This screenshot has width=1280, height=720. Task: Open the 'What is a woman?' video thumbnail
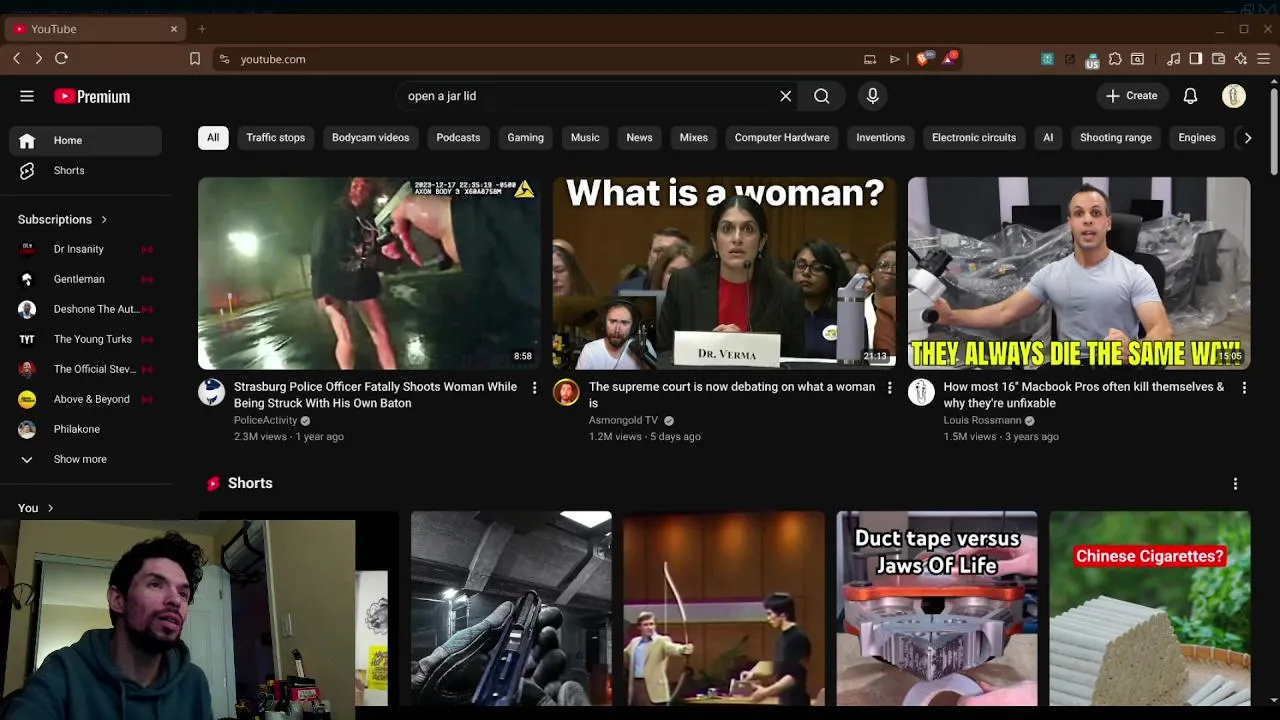[724, 273]
